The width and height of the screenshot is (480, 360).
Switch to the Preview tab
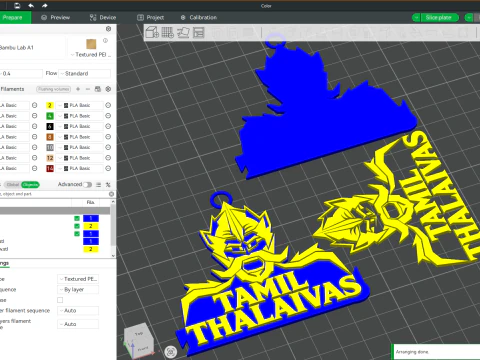(x=55, y=18)
